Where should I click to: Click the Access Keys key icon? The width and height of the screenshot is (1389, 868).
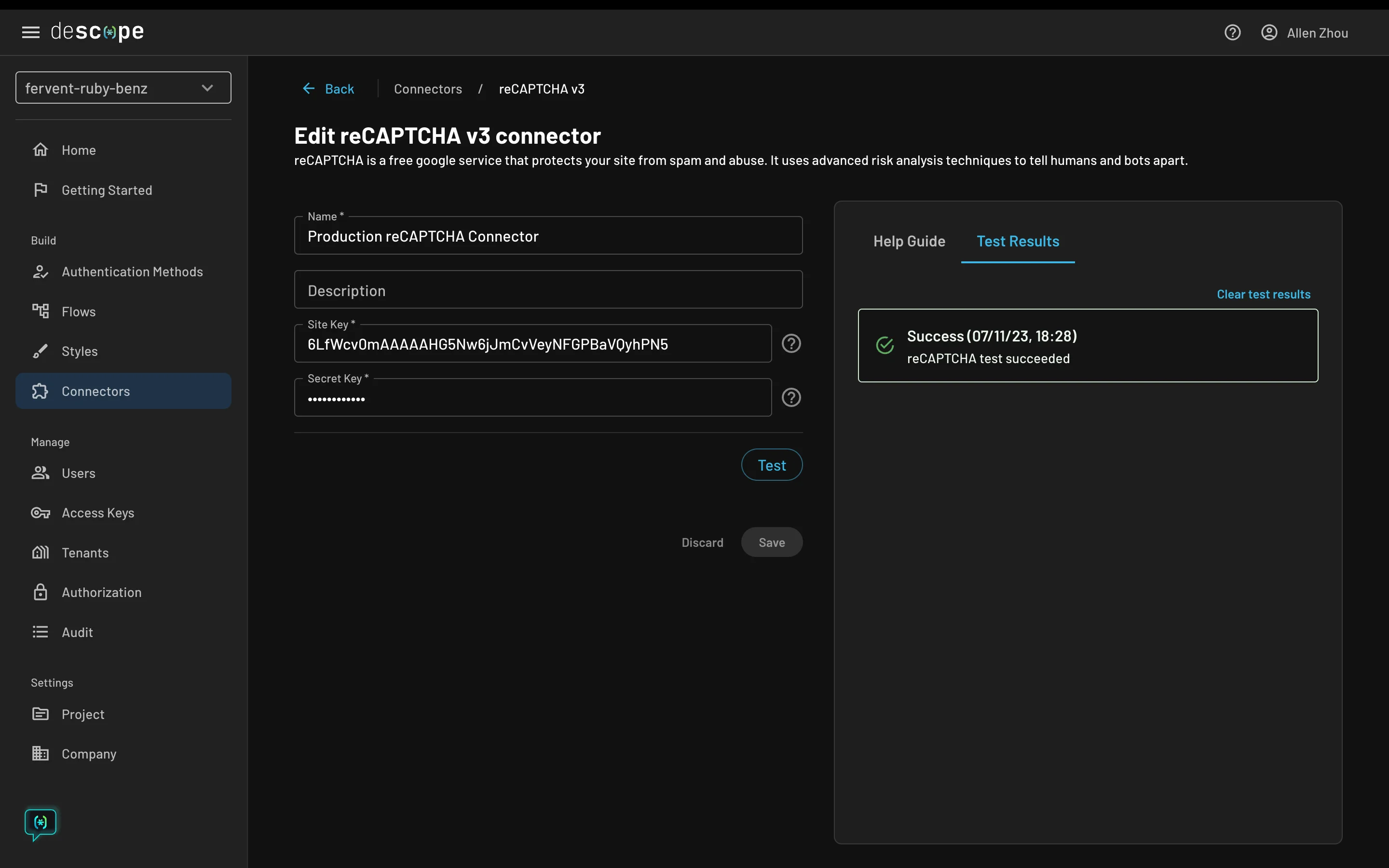(40, 513)
